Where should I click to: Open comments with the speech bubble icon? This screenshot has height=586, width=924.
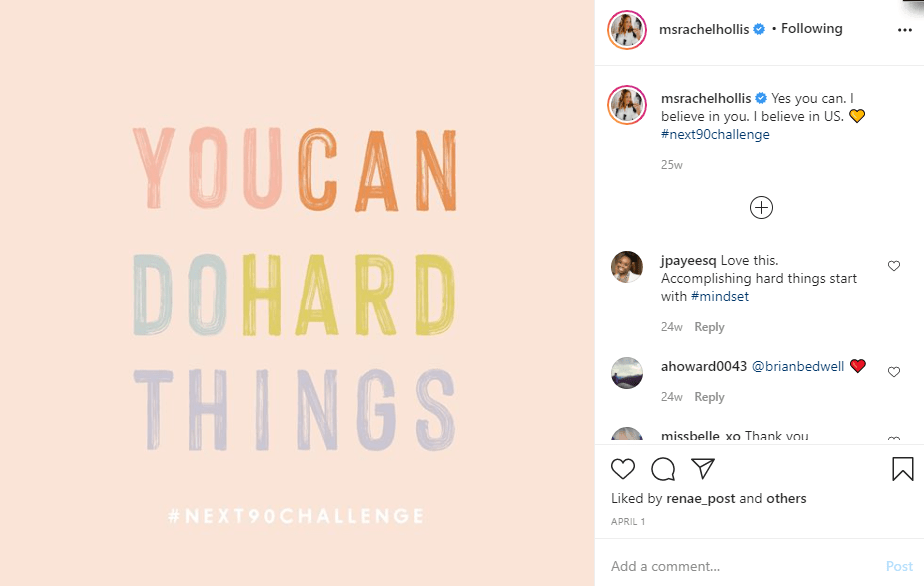tap(663, 469)
